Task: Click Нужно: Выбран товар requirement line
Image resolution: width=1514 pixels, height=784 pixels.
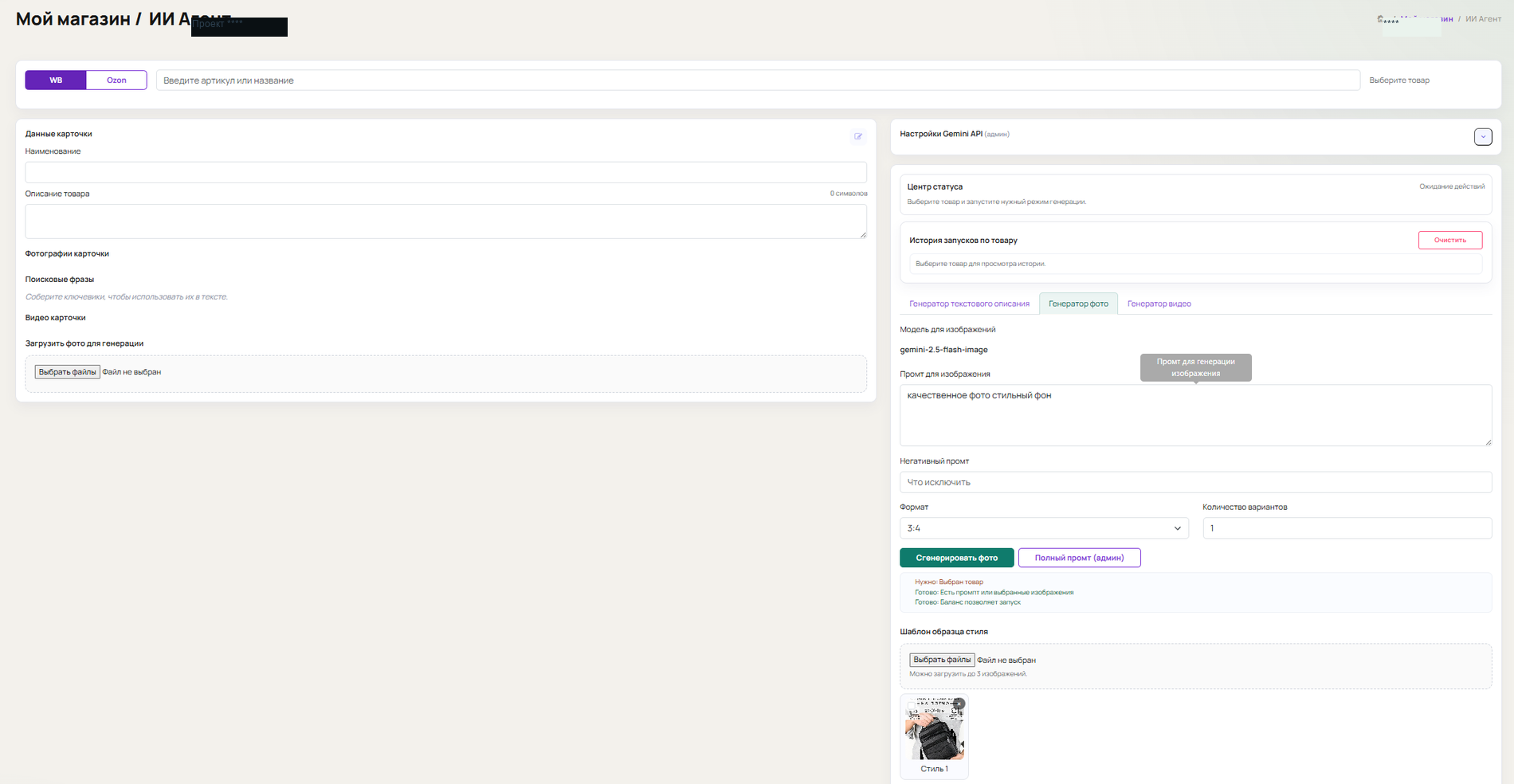Action: [x=949, y=582]
